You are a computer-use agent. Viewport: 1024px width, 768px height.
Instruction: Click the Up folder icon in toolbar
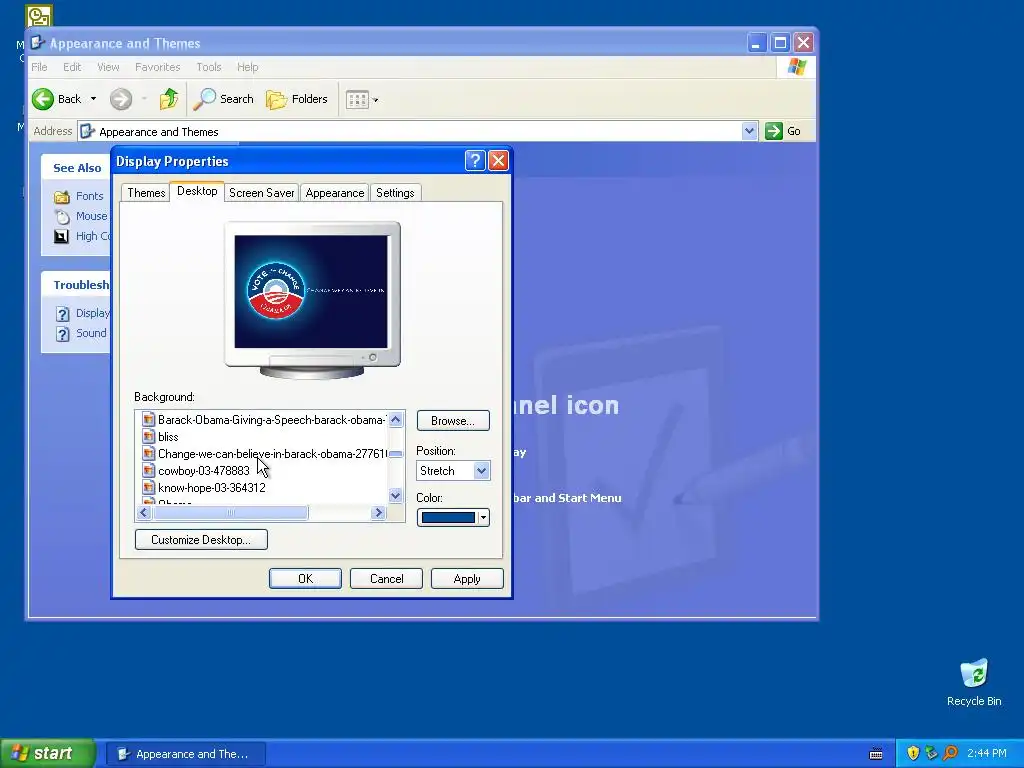[168, 99]
